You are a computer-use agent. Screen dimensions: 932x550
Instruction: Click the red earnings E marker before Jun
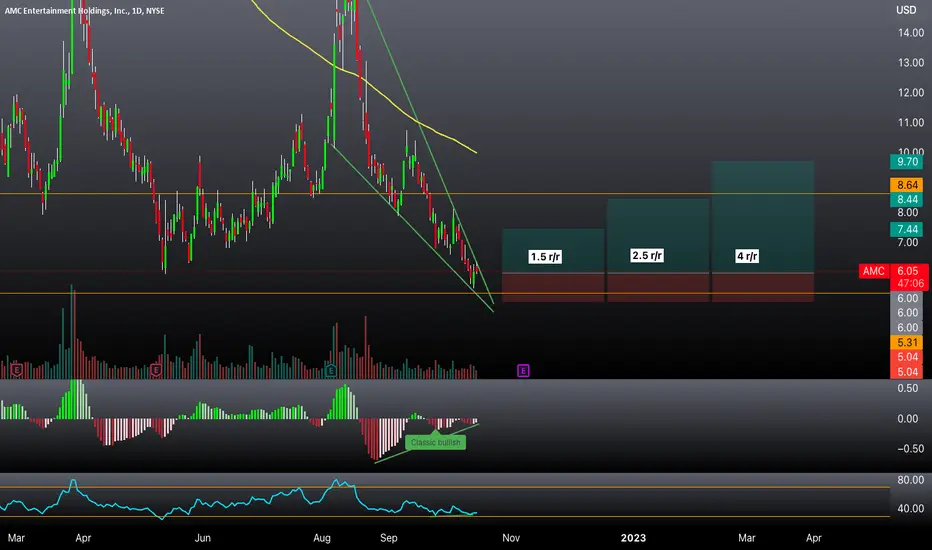[x=156, y=370]
